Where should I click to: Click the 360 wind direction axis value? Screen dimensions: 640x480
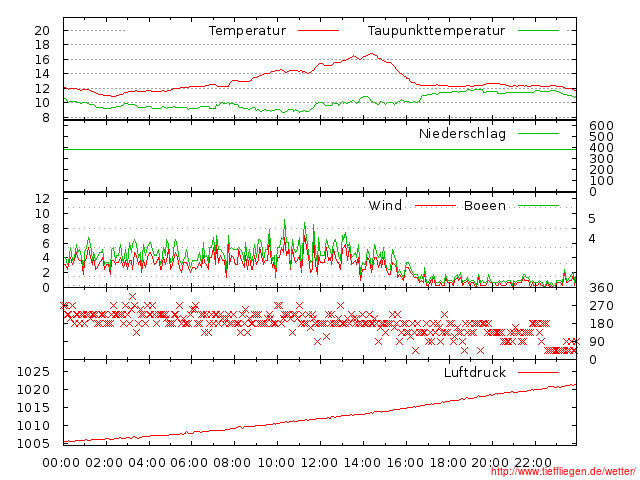tap(601, 288)
